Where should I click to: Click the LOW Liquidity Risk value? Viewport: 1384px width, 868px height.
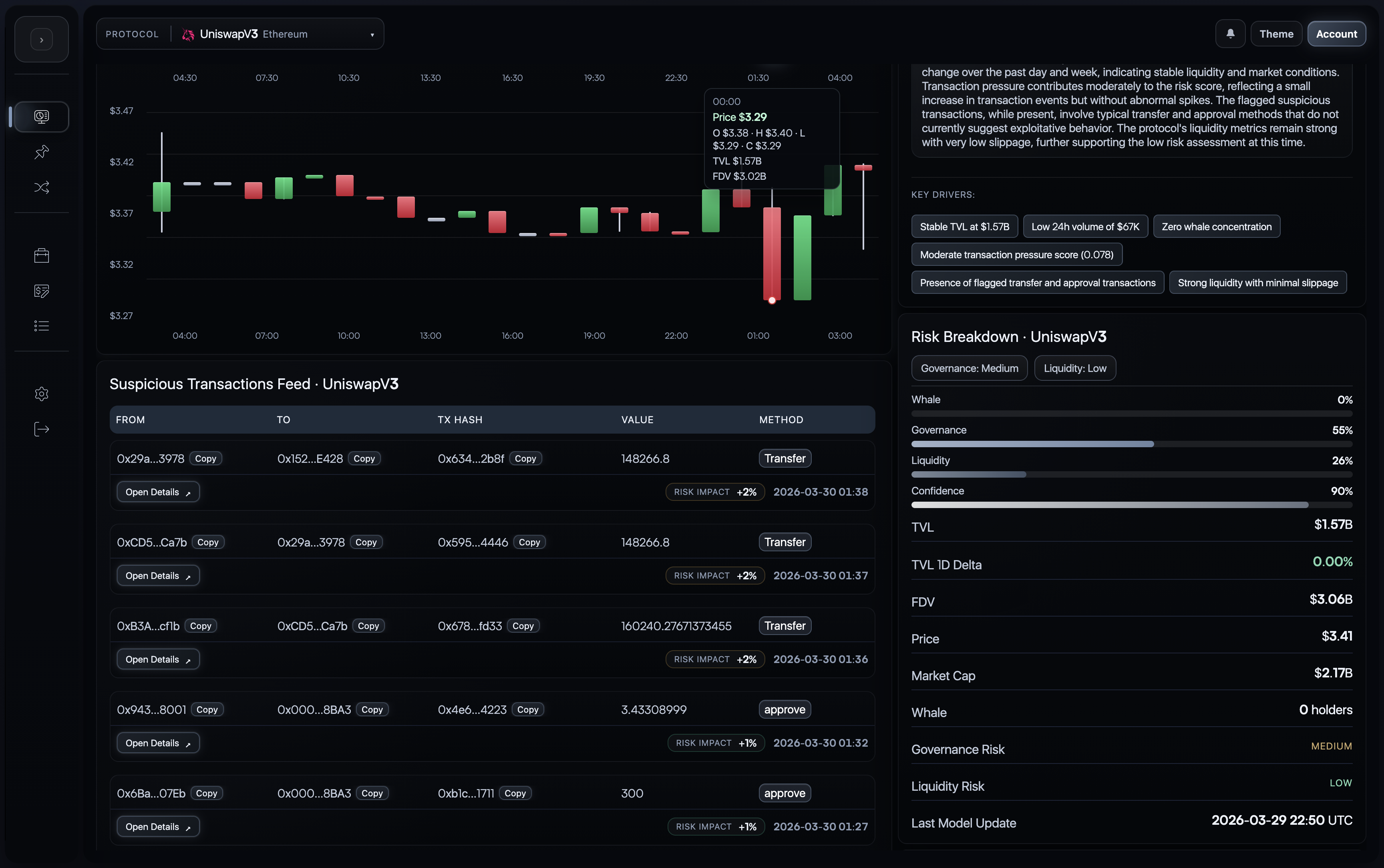tap(1340, 784)
